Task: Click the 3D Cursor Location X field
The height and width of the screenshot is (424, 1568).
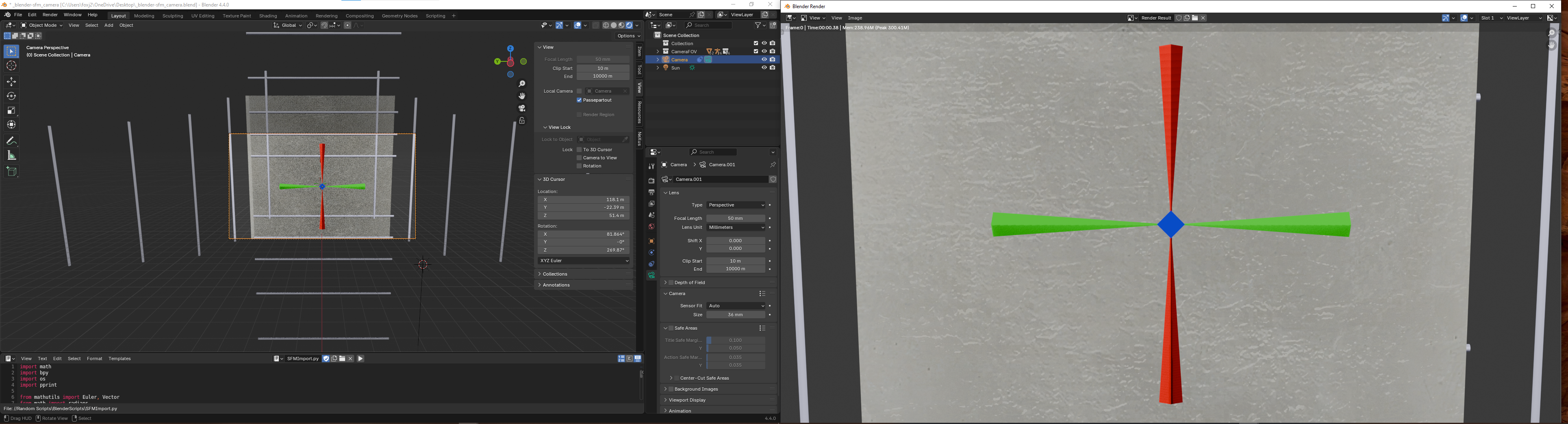Action: tap(584, 200)
